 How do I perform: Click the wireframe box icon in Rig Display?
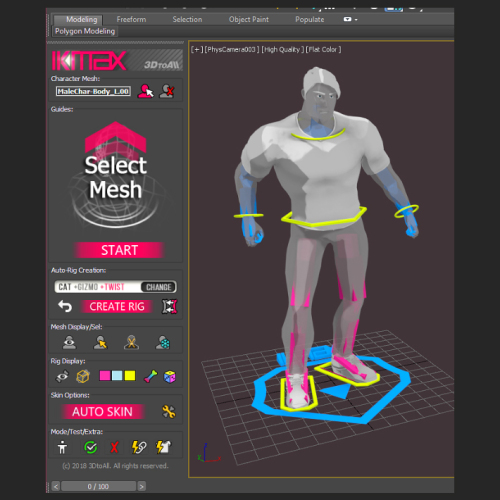click(83, 376)
